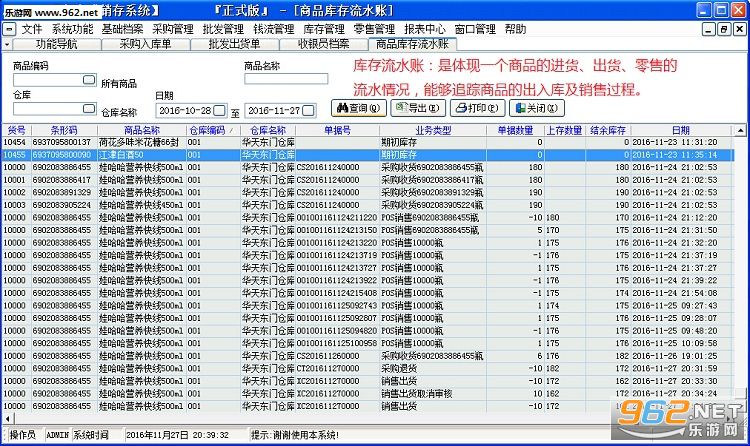This screenshot has width=750, height=446.
Task: Open the 基础档案 menu
Action: (x=122, y=29)
